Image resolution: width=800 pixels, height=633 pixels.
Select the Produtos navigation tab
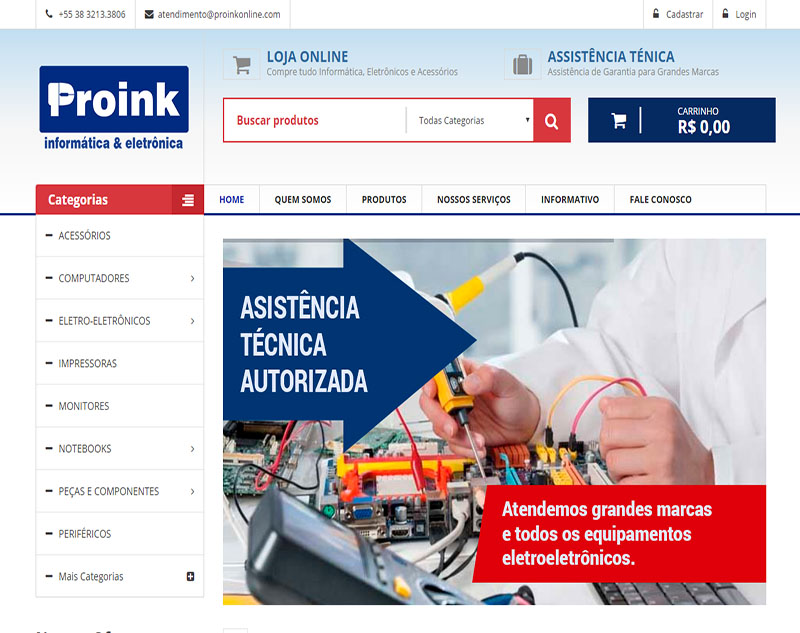coord(384,199)
